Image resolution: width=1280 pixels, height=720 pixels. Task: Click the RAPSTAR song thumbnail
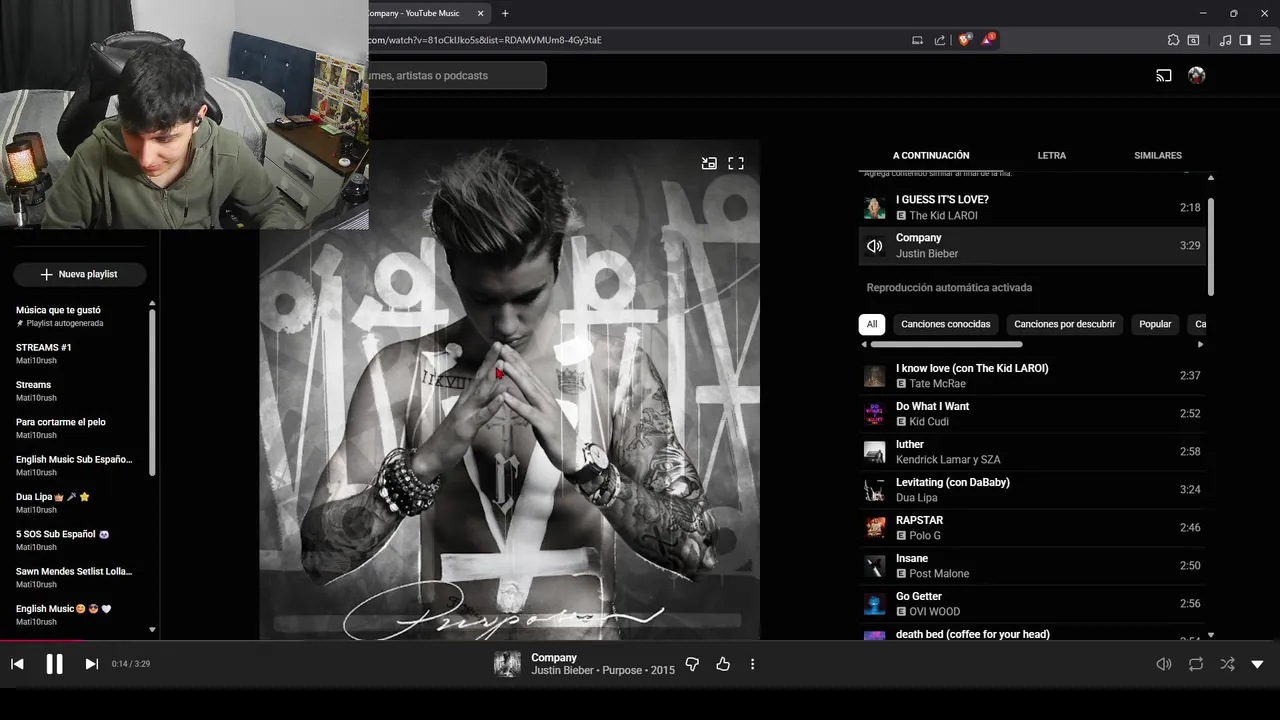(875, 528)
